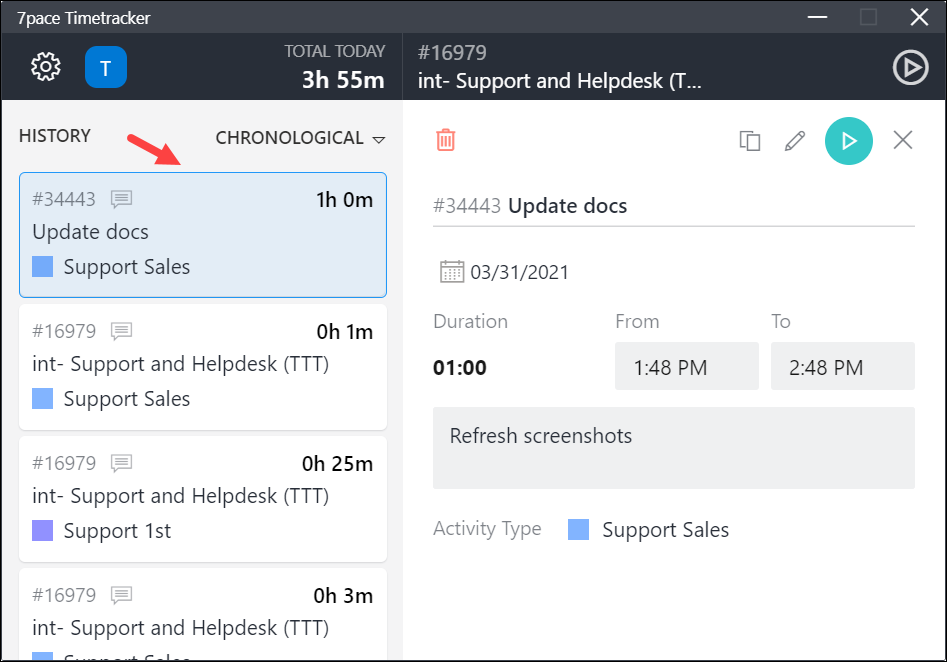Select the 0h 3m history entry
This screenshot has width=947, height=662.
click(x=203, y=614)
